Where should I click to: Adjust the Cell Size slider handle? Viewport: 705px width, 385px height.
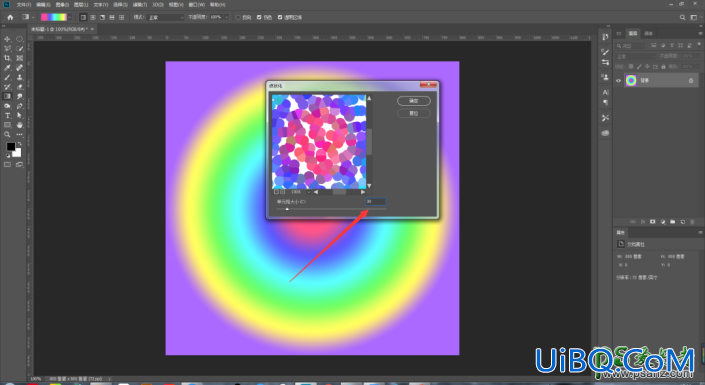click(287, 209)
